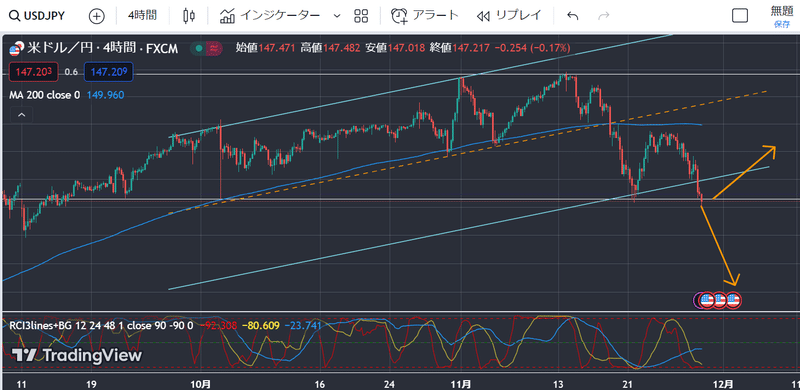Screen dimensions: 800x390
Task: Click the closing value 終値147.217
Action: click(459, 48)
